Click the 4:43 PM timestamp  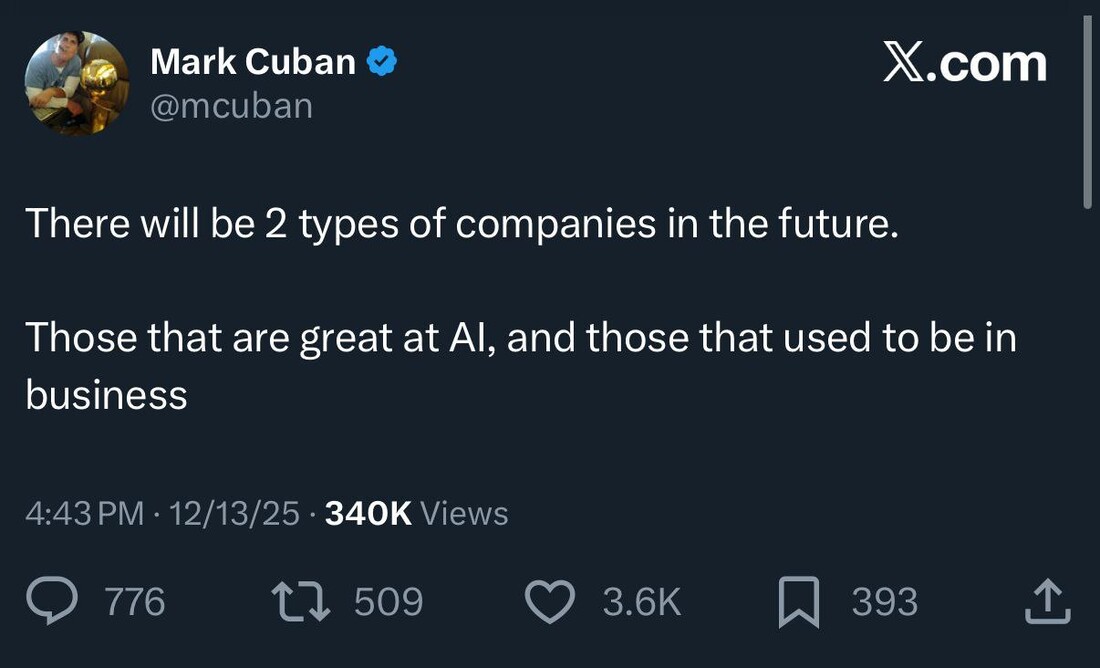click(85, 513)
